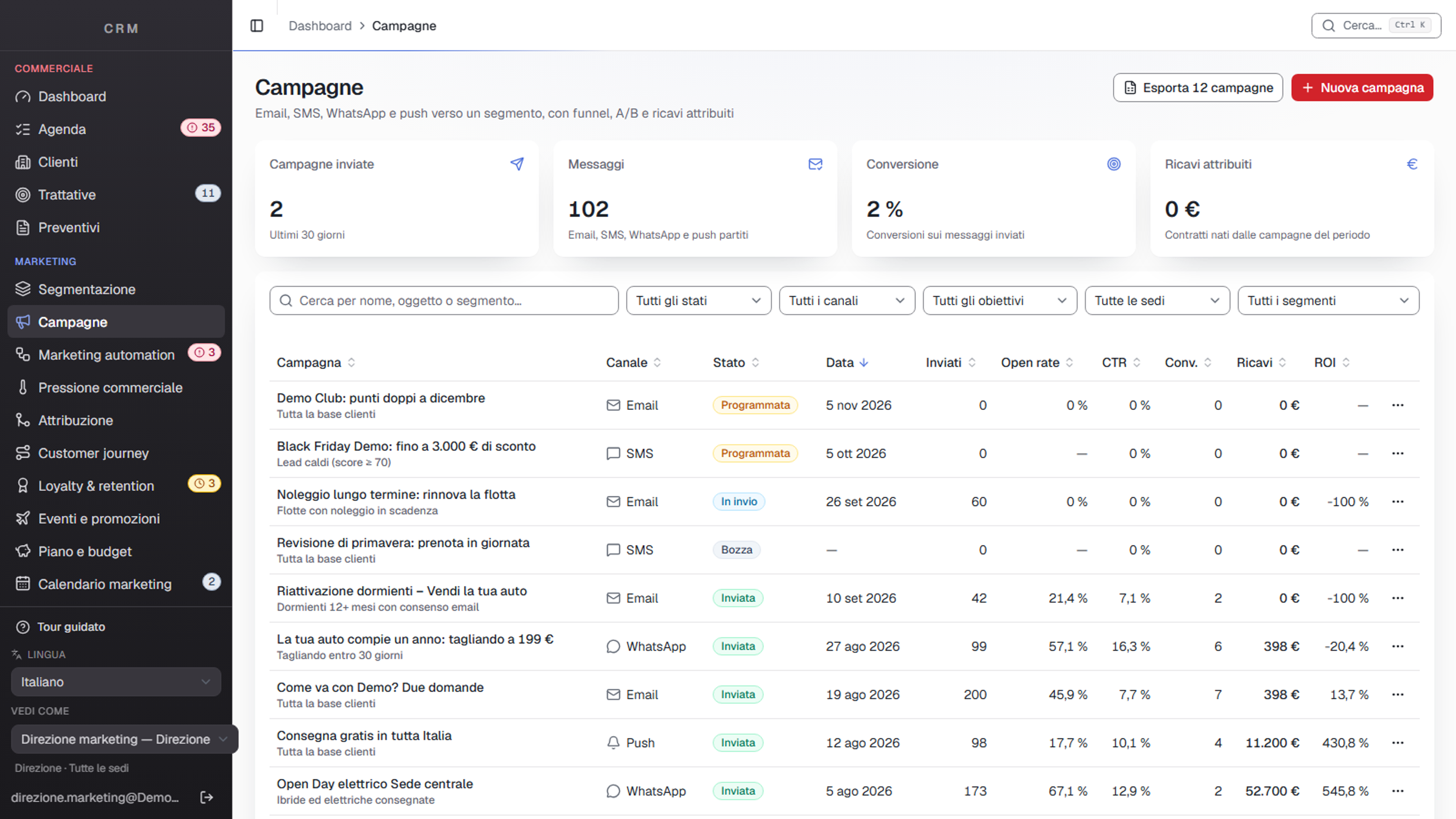Click the 3 badge on Loyalty & retention
The height and width of the screenshot is (819, 1456).
(x=204, y=484)
